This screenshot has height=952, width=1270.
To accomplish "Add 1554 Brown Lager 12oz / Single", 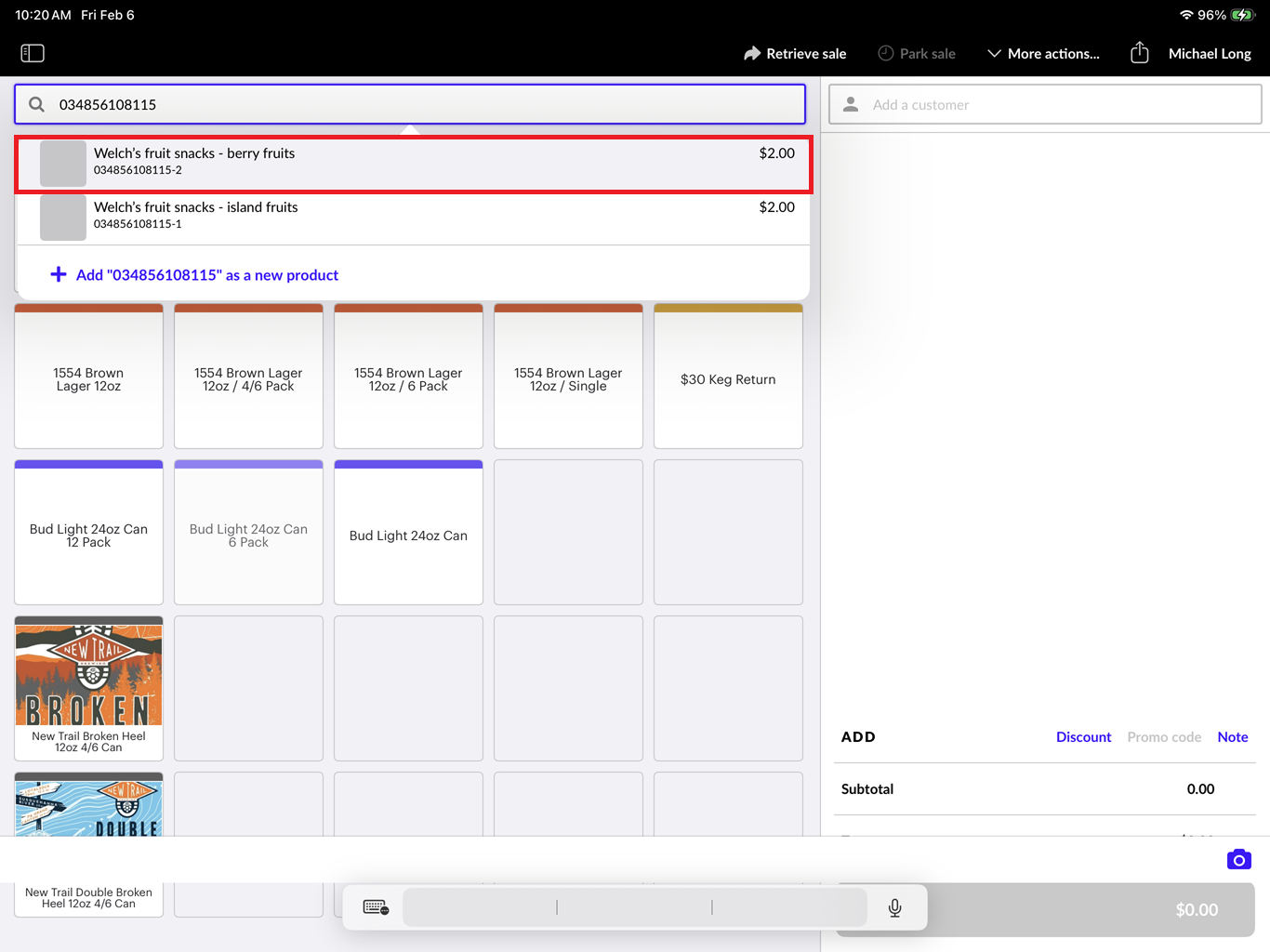I will tap(568, 377).
